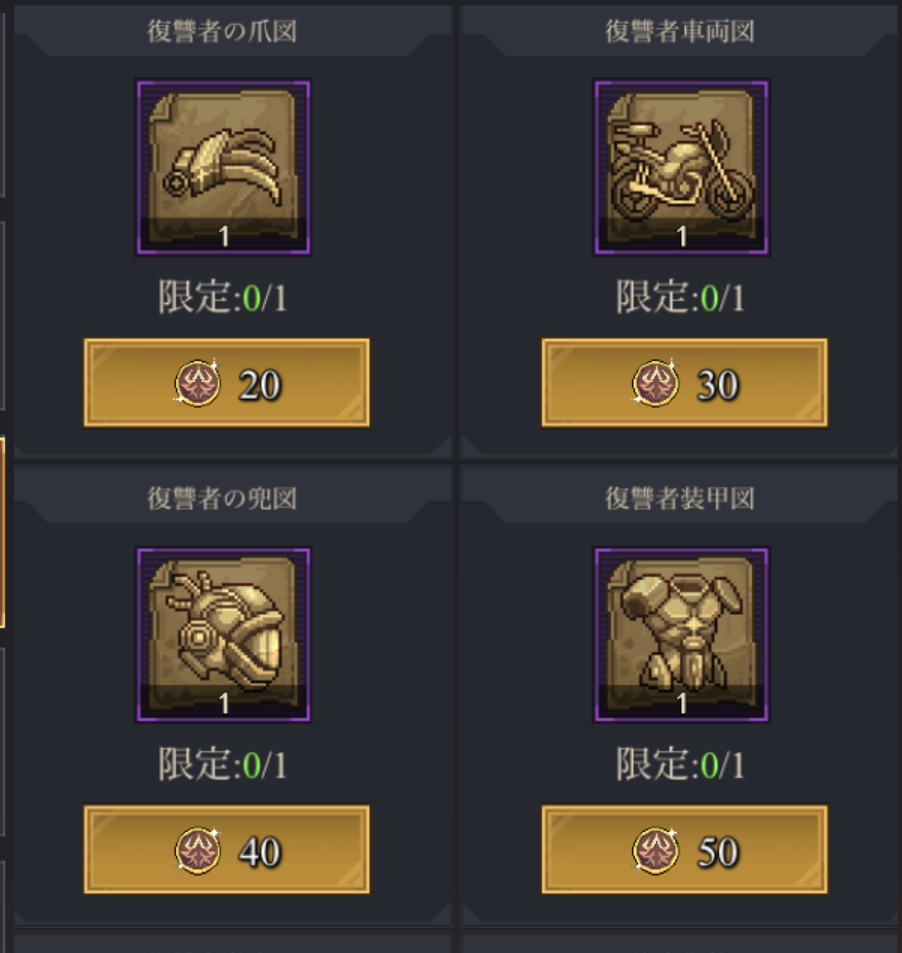Select the avenger armor blueprint icon
Viewport: 902px width, 953px height.
pyautogui.click(x=681, y=635)
